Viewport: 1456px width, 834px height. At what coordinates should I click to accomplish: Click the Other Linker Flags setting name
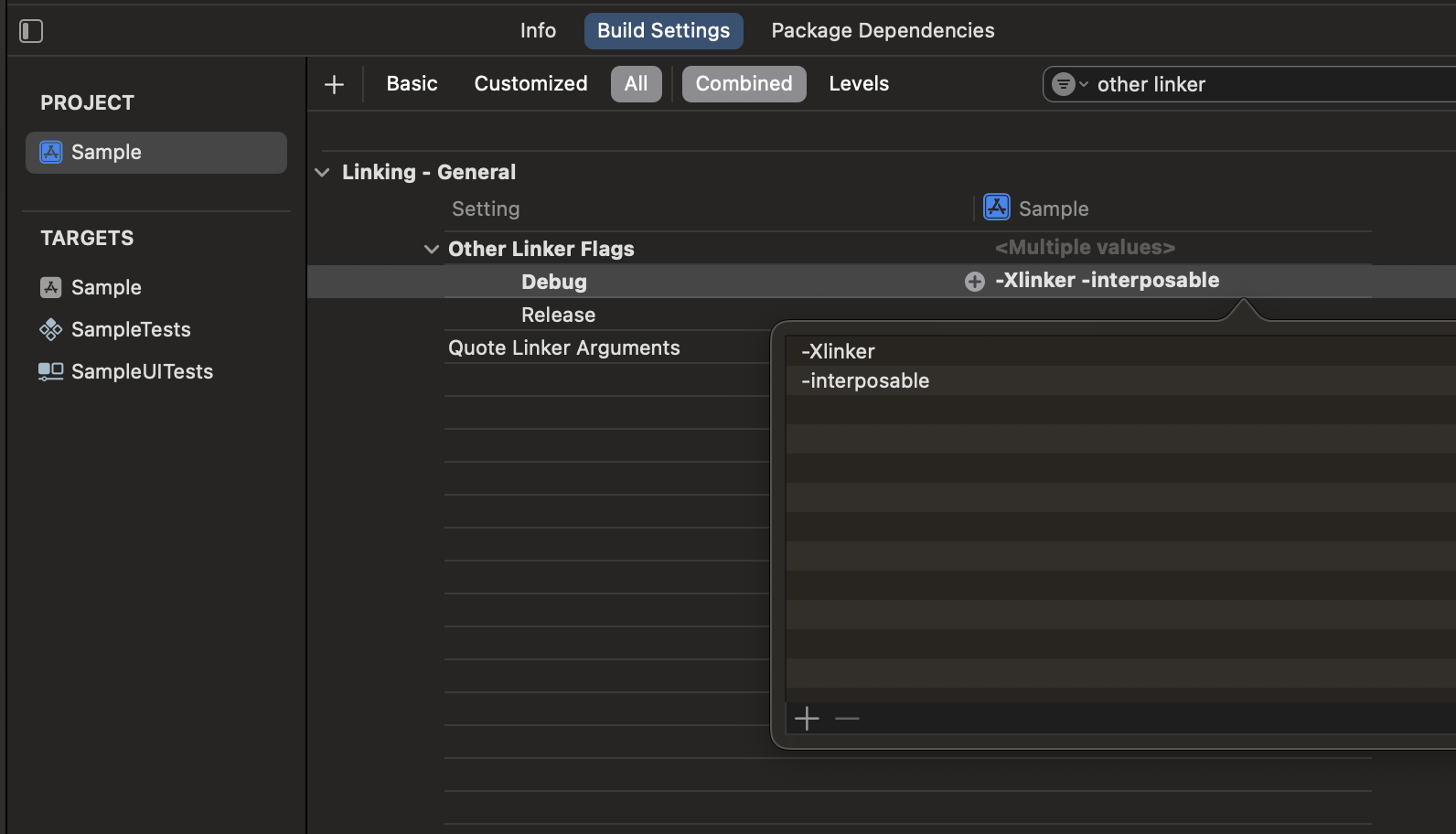[541, 249]
